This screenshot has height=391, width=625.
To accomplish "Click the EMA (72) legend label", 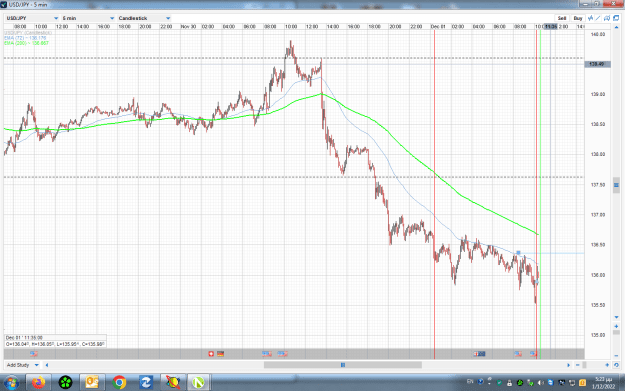I will tap(25, 38).
